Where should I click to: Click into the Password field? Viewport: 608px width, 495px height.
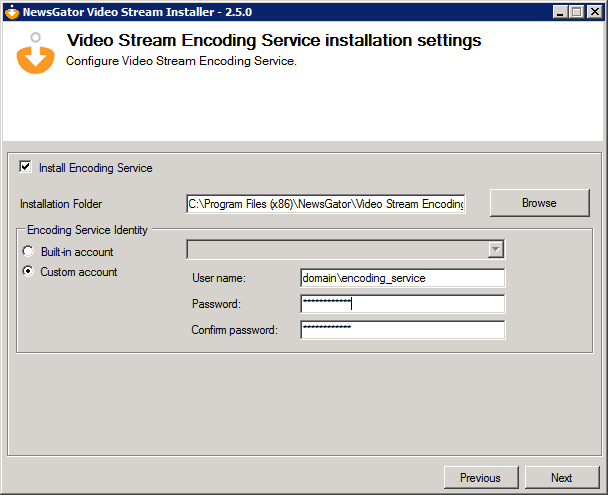click(402, 304)
